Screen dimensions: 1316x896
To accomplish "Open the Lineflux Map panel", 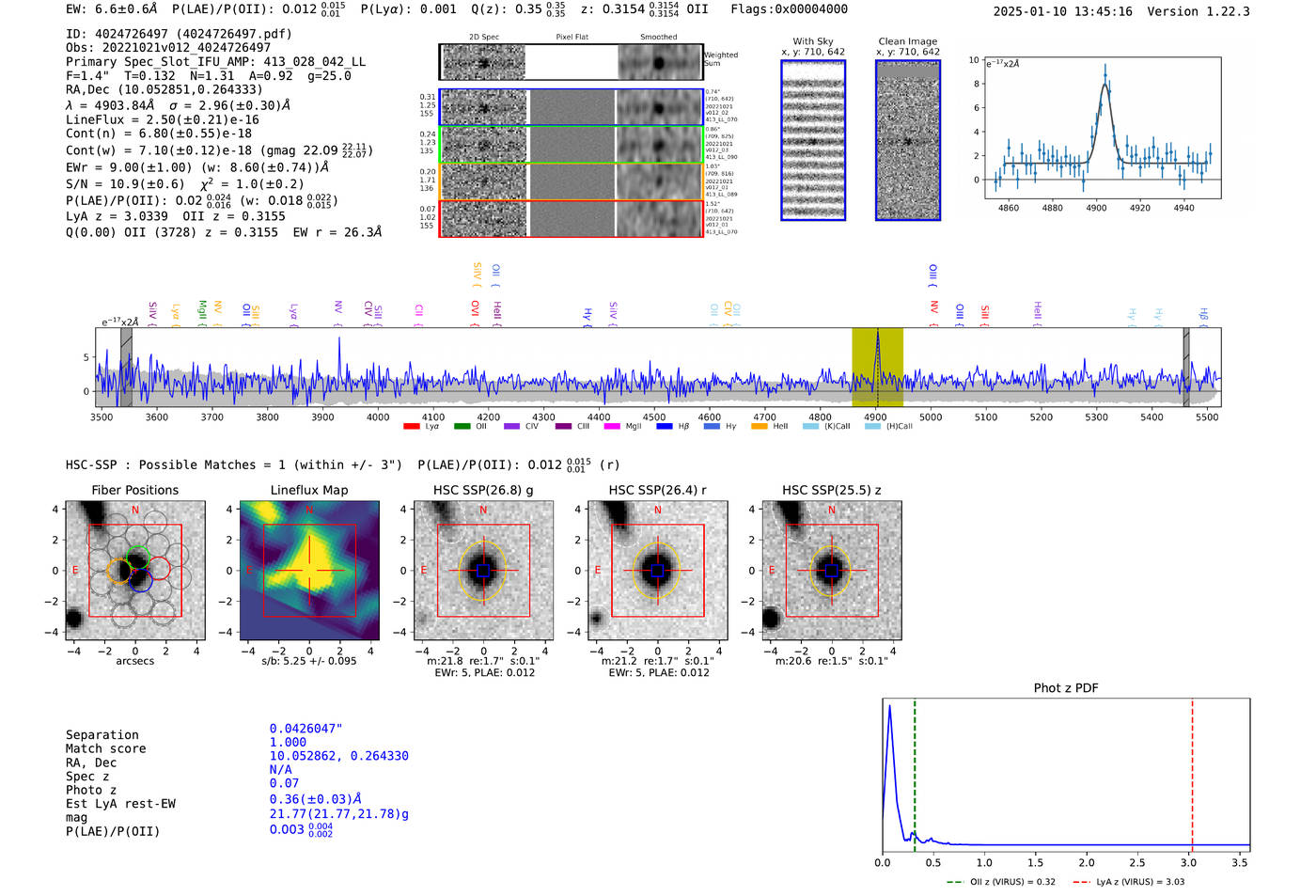I will point(309,571).
